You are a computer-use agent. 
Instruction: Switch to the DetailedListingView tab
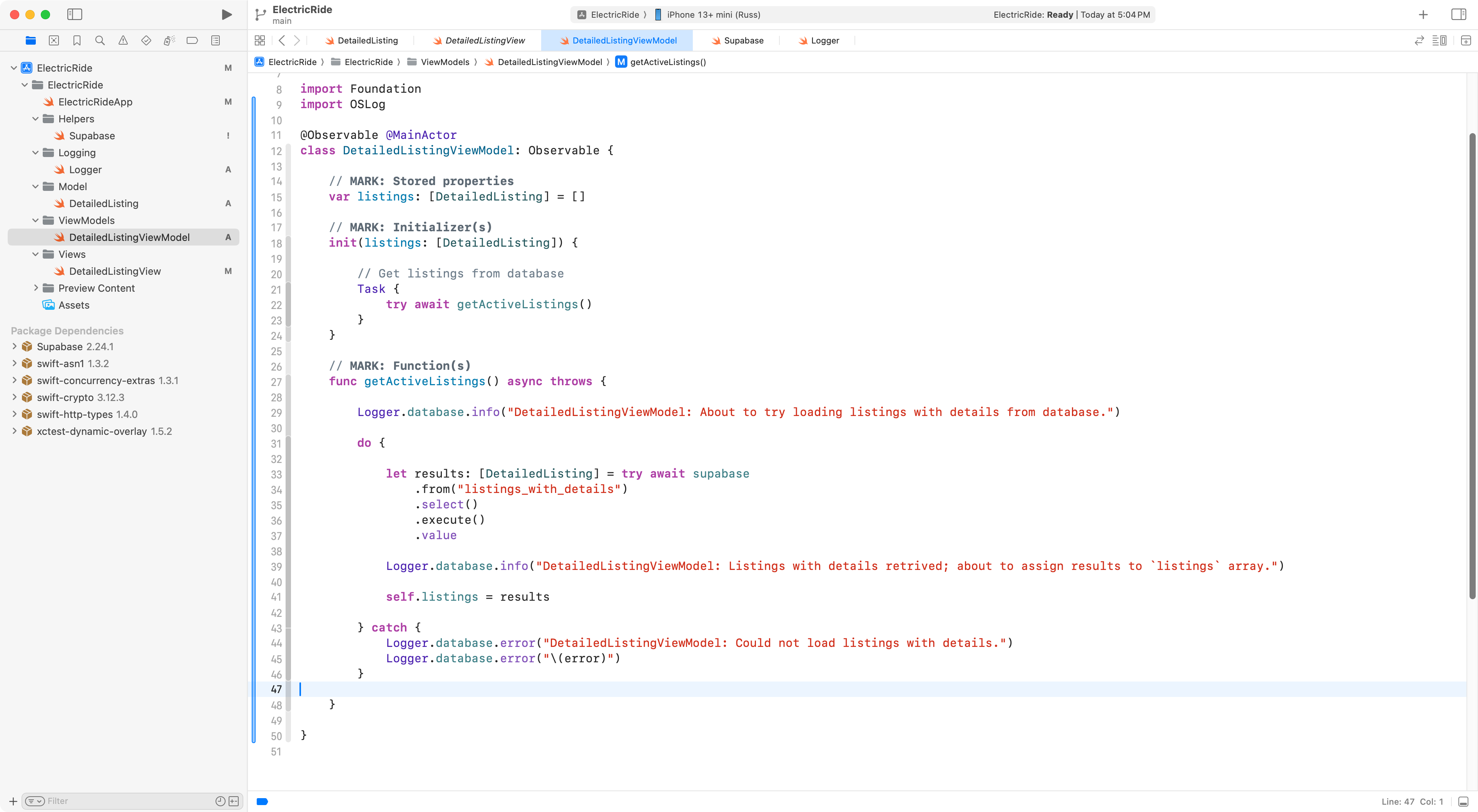[x=484, y=40]
